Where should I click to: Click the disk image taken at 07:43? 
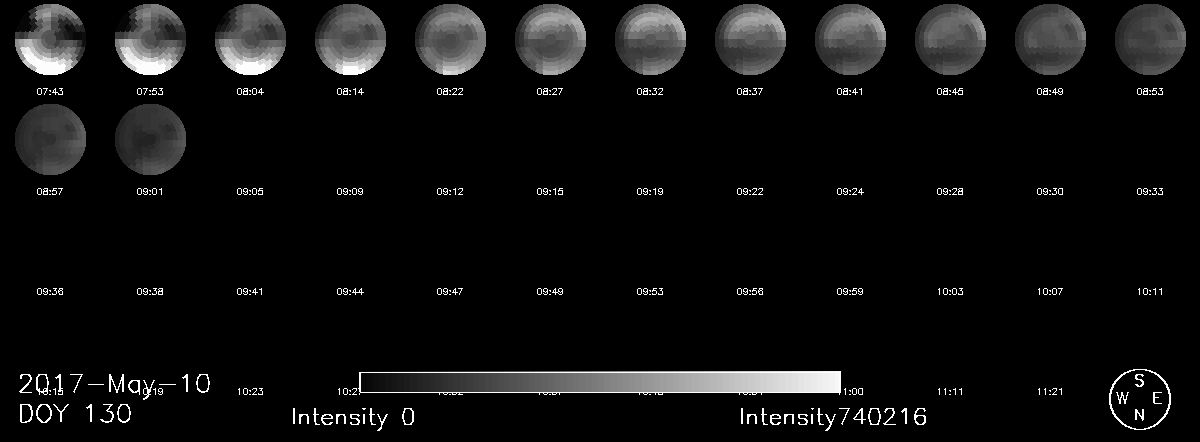click(x=50, y=39)
